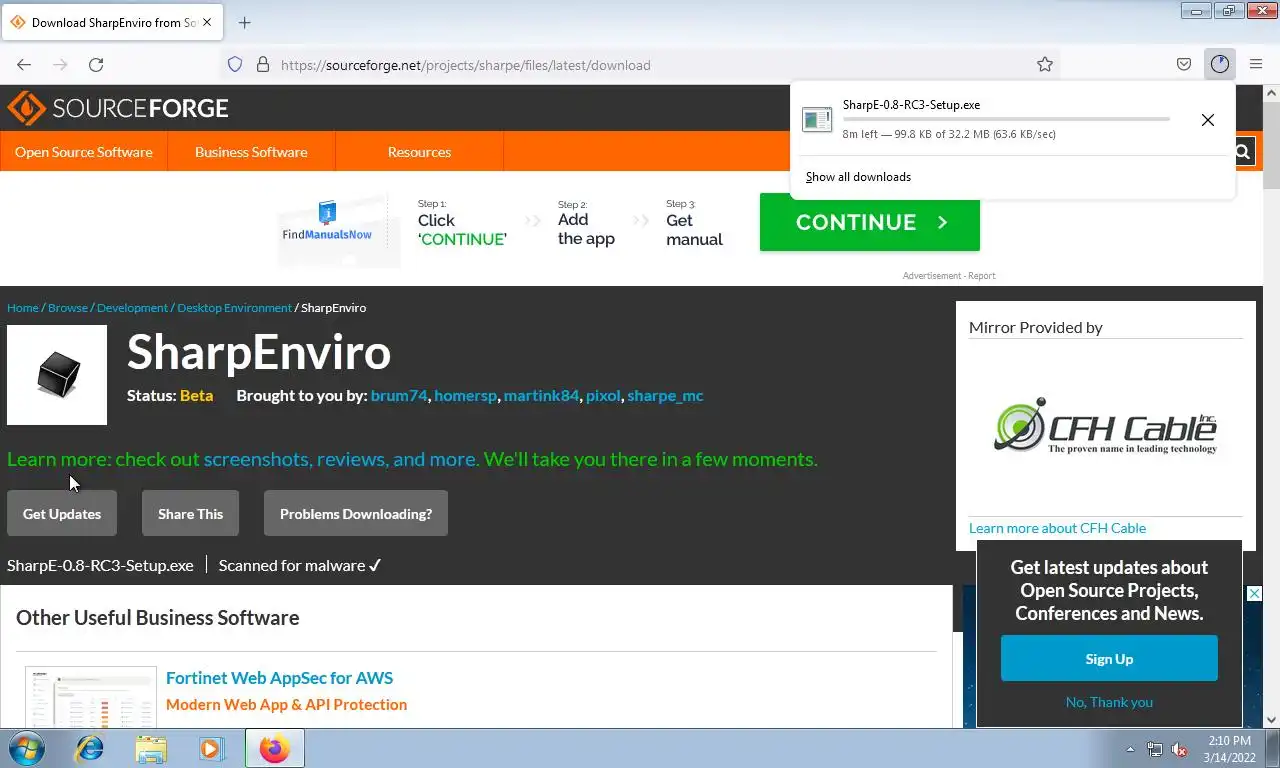1280x768 pixels.
Task: Click the Sign Up button
Action: pos(1109,659)
